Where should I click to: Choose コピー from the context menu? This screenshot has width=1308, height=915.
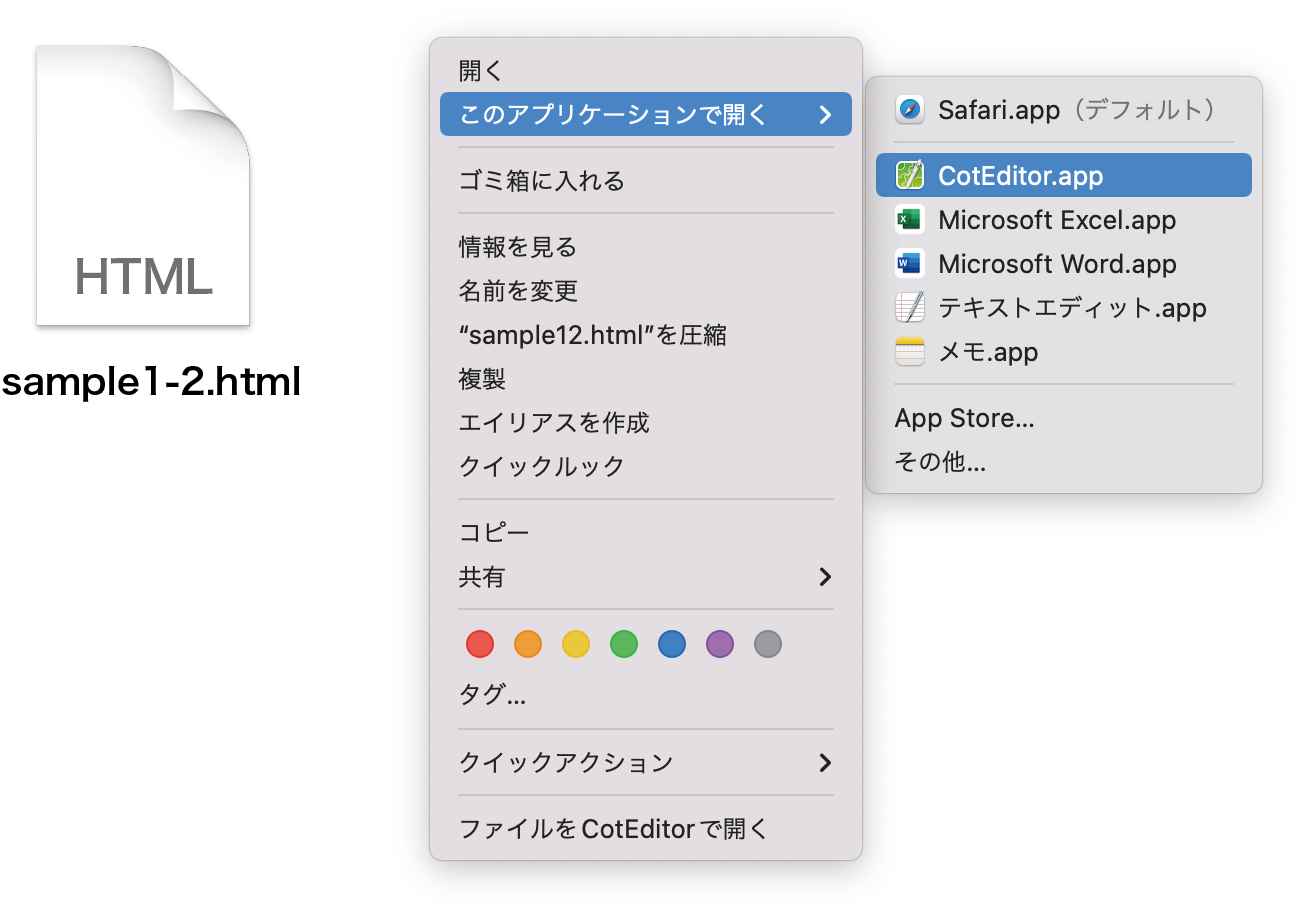(646, 533)
